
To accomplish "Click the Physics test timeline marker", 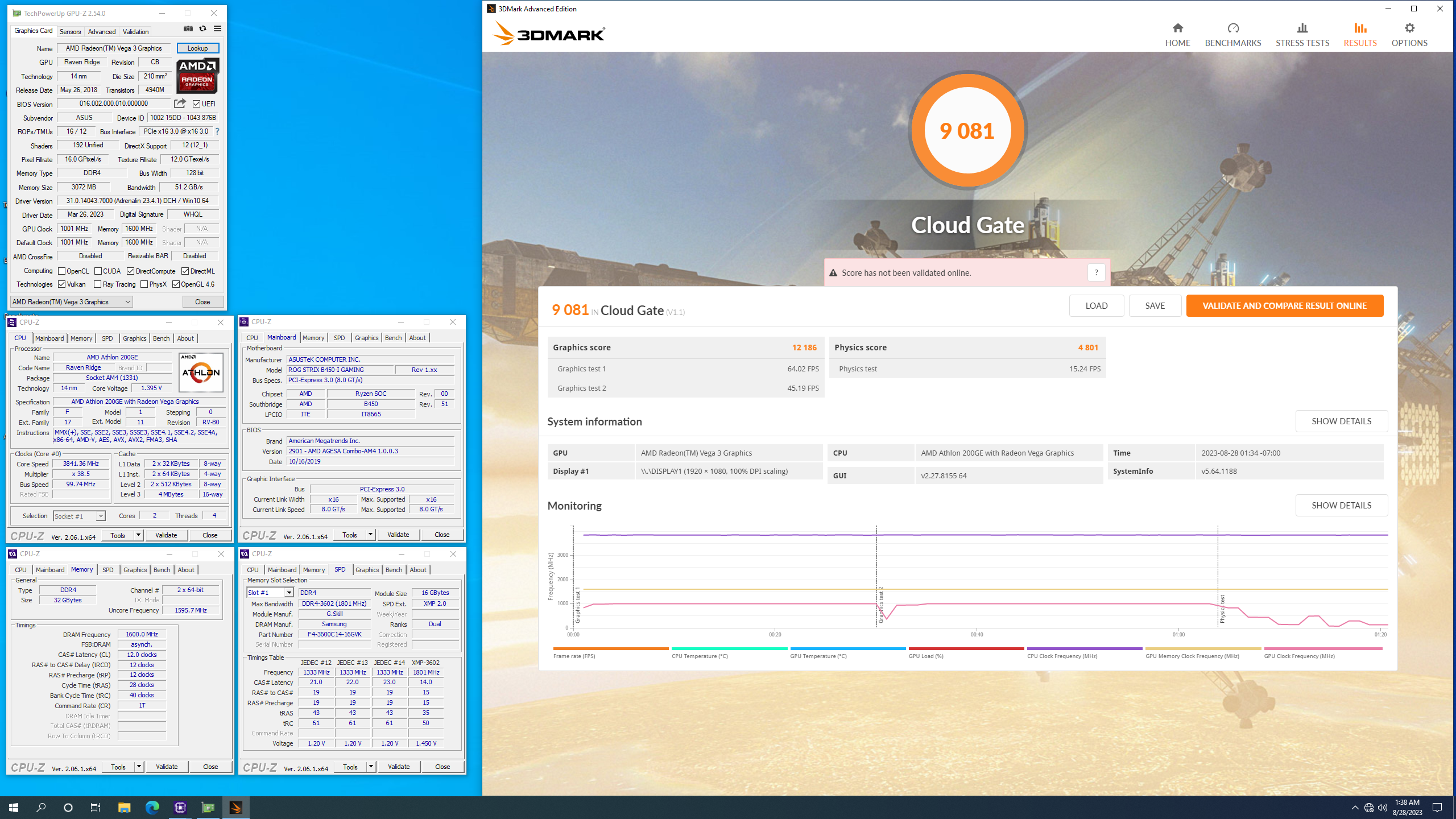I will (1222, 609).
